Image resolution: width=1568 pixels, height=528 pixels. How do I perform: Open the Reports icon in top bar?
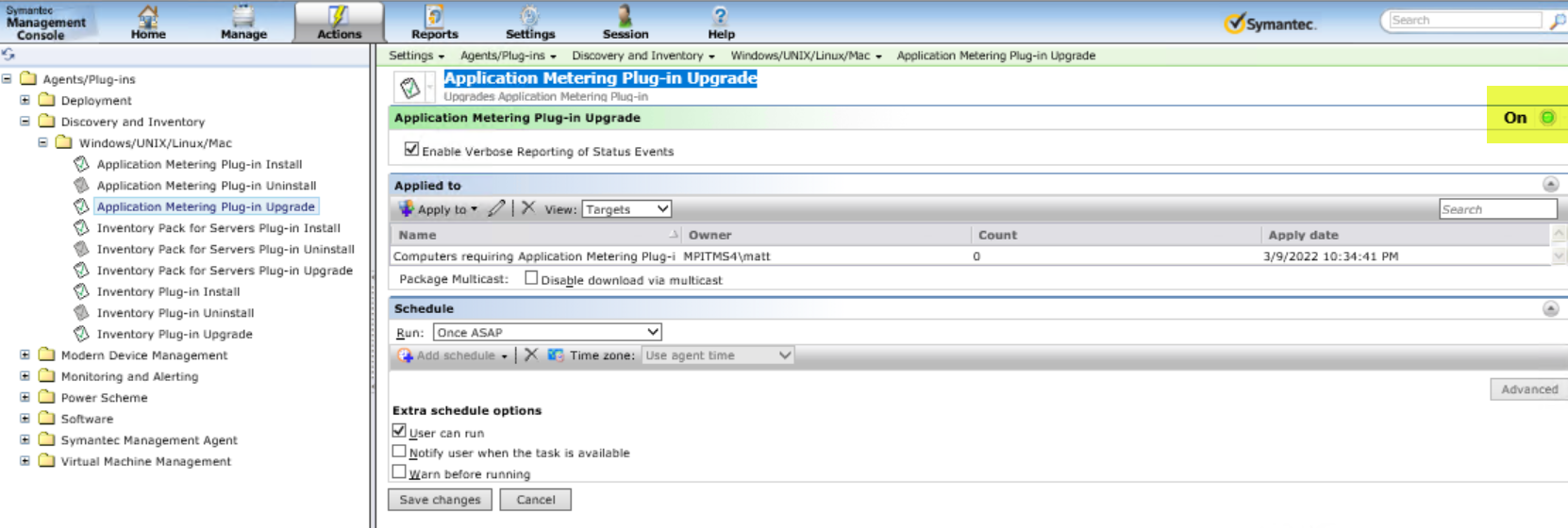point(434,16)
